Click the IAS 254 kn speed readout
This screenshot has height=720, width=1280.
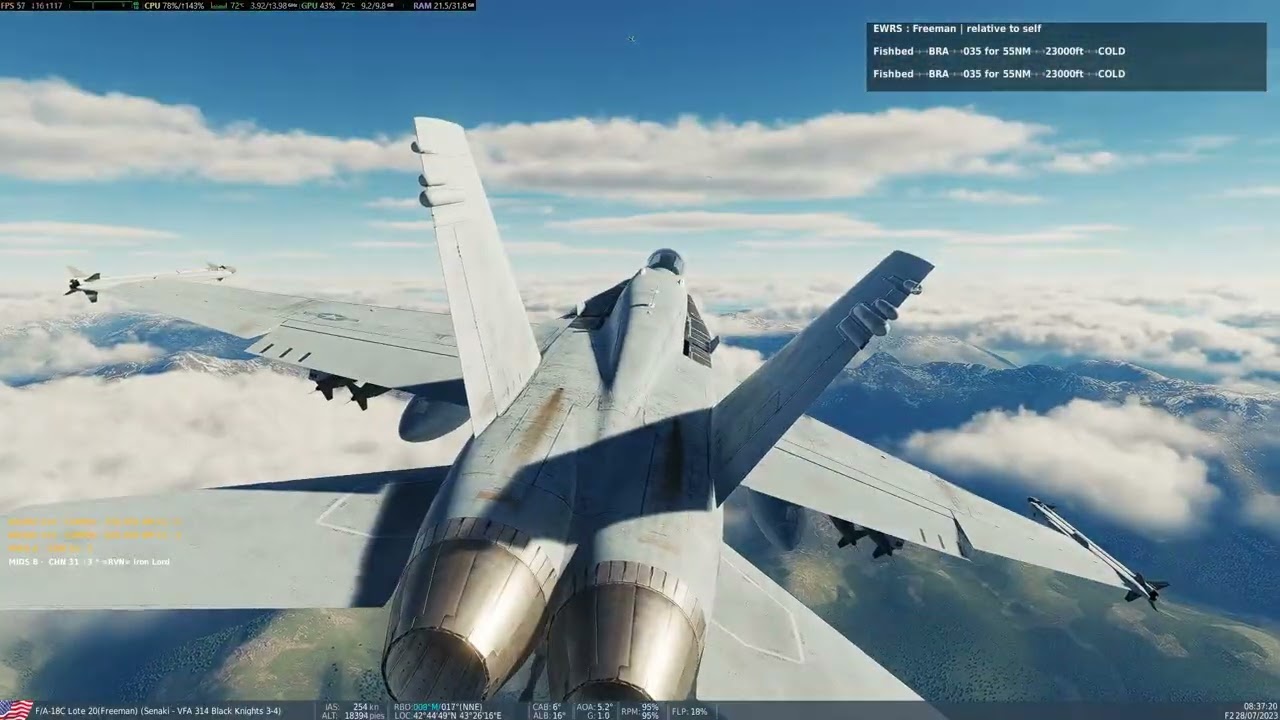(x=353, y=707)
